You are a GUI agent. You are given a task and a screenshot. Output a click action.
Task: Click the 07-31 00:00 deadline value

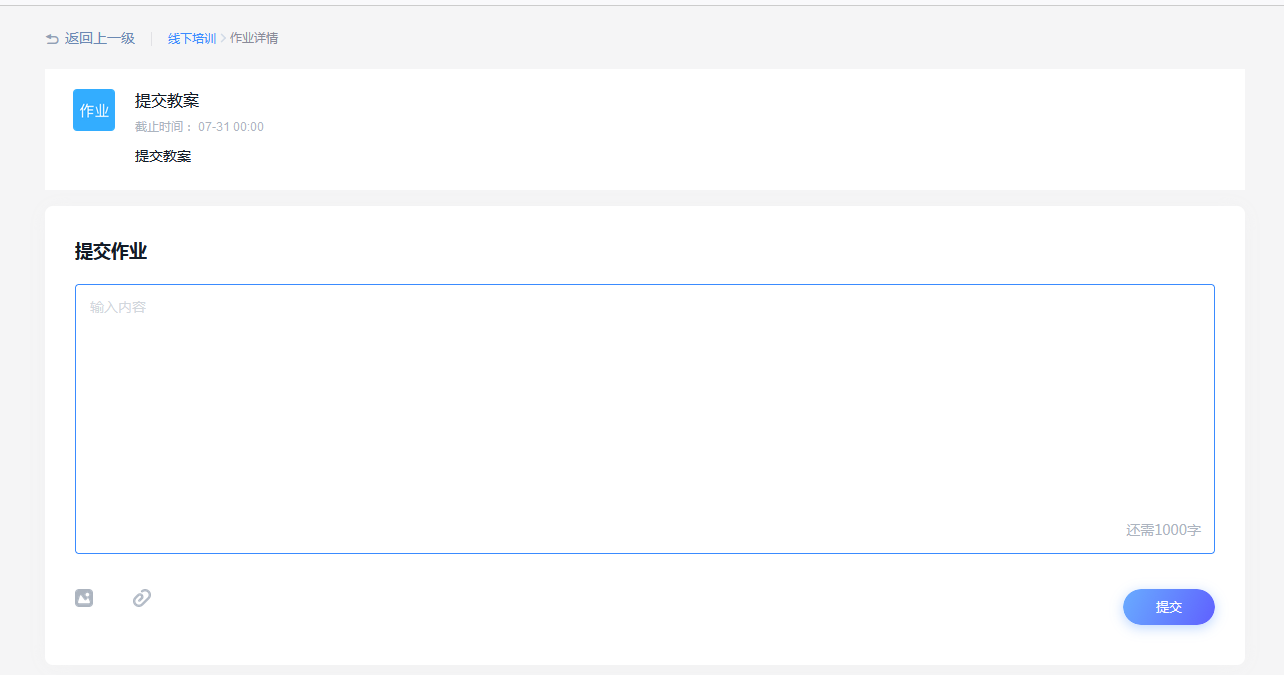pos(231,127)
